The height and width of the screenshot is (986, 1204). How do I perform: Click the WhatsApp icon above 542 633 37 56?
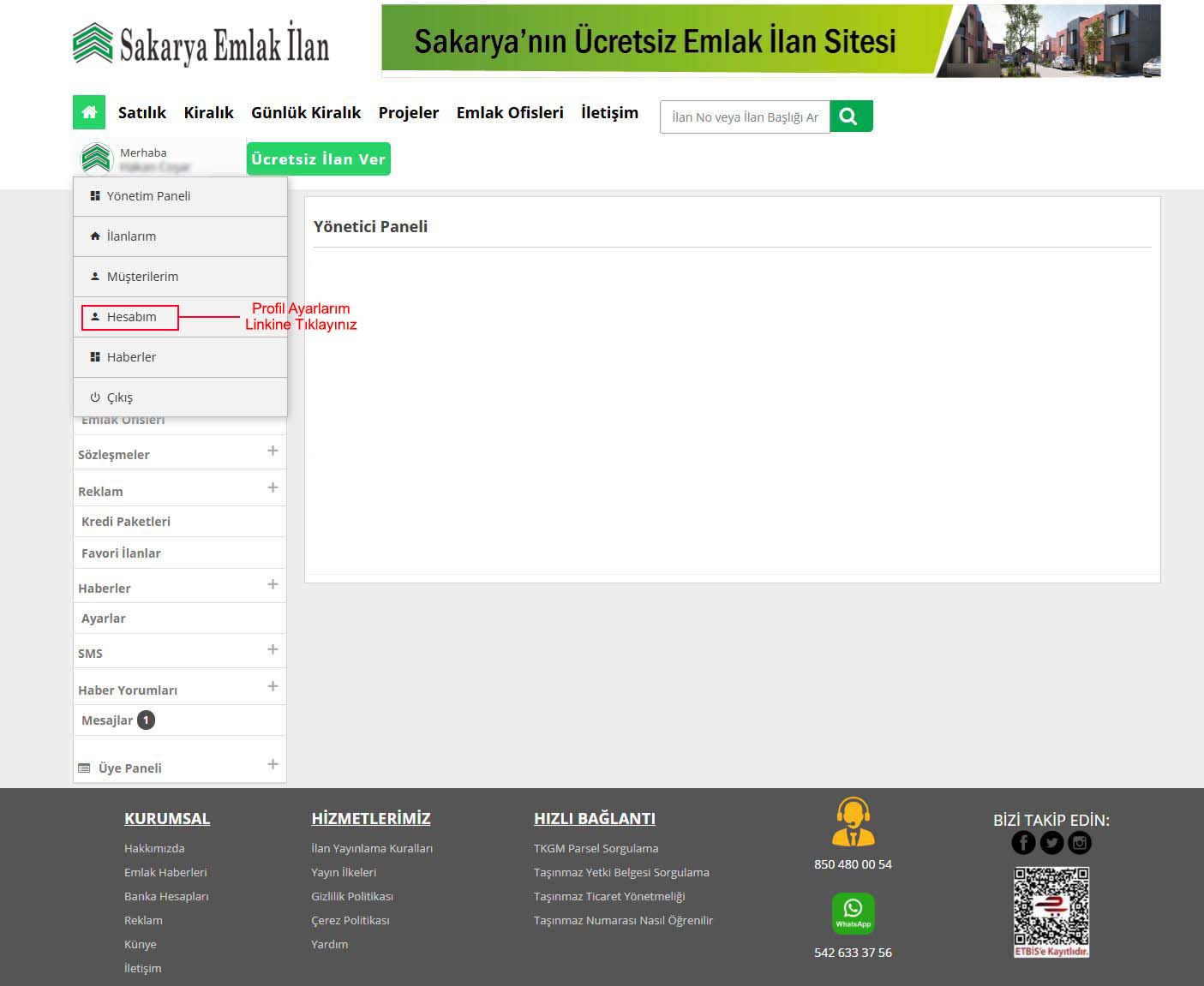coord(853,913)
